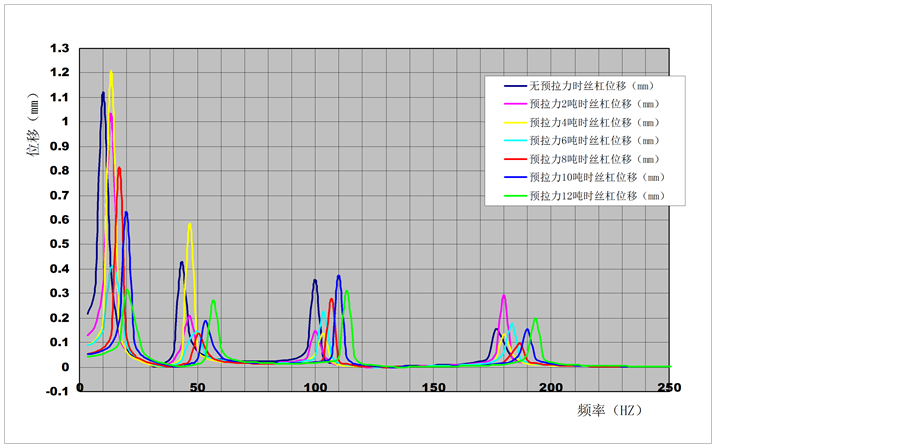Click the 250 tick label on X-axis
This screenshot has width=899, height=448.
pos(668,387)
